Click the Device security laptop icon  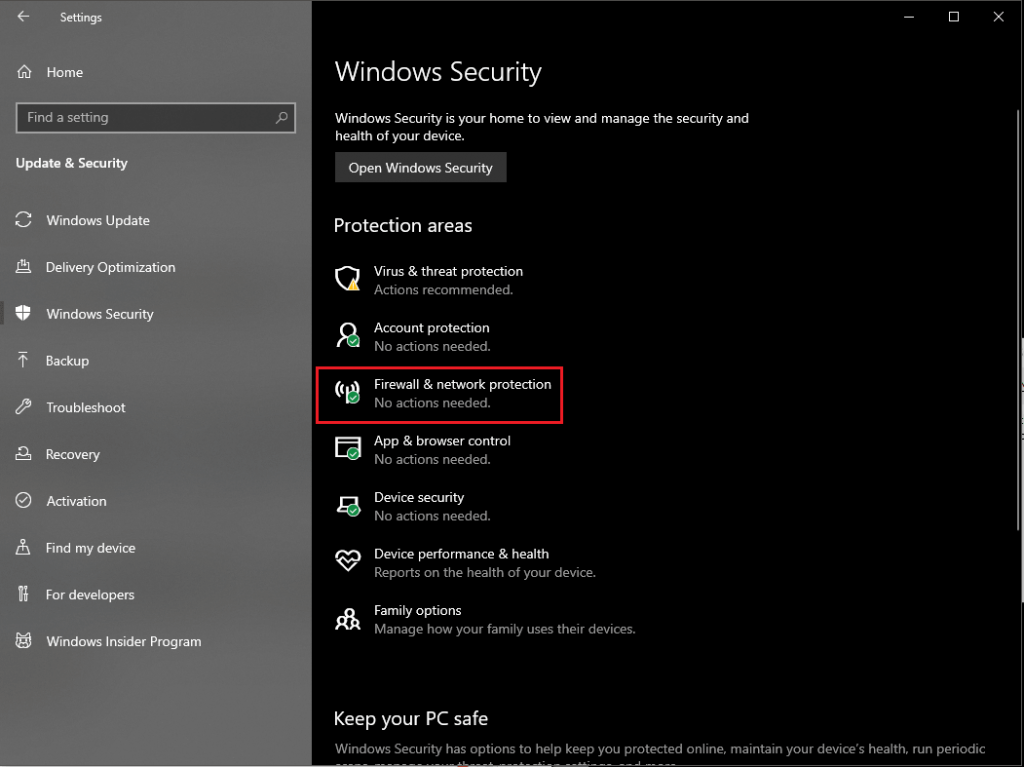[x=347, y=506]
